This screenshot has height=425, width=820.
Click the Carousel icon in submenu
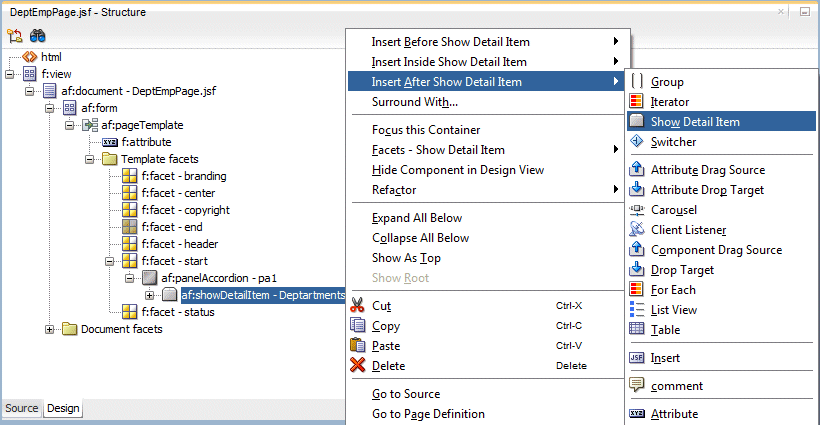point(636,210)
